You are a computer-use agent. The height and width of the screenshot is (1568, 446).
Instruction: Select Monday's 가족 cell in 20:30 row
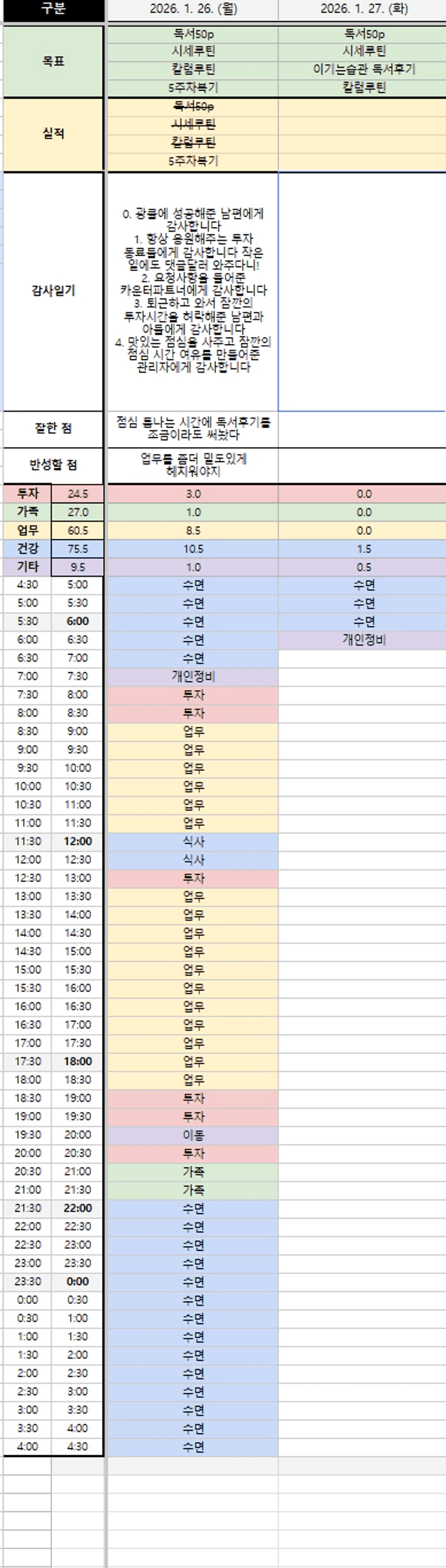193,1172
